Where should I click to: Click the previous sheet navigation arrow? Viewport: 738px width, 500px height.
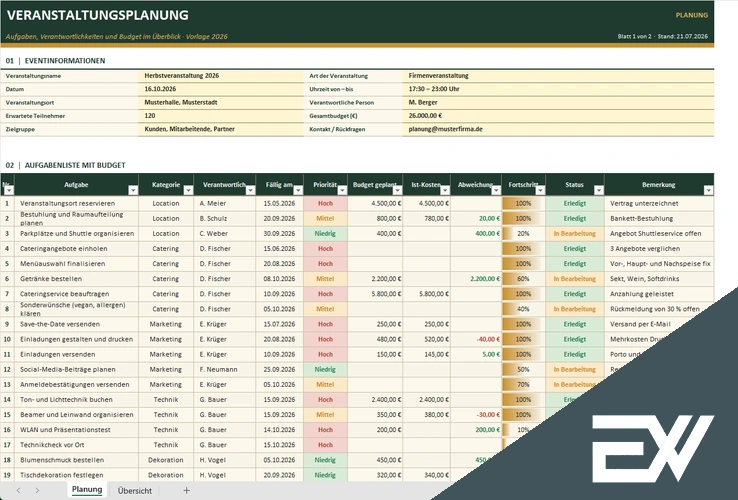[18, 491]
